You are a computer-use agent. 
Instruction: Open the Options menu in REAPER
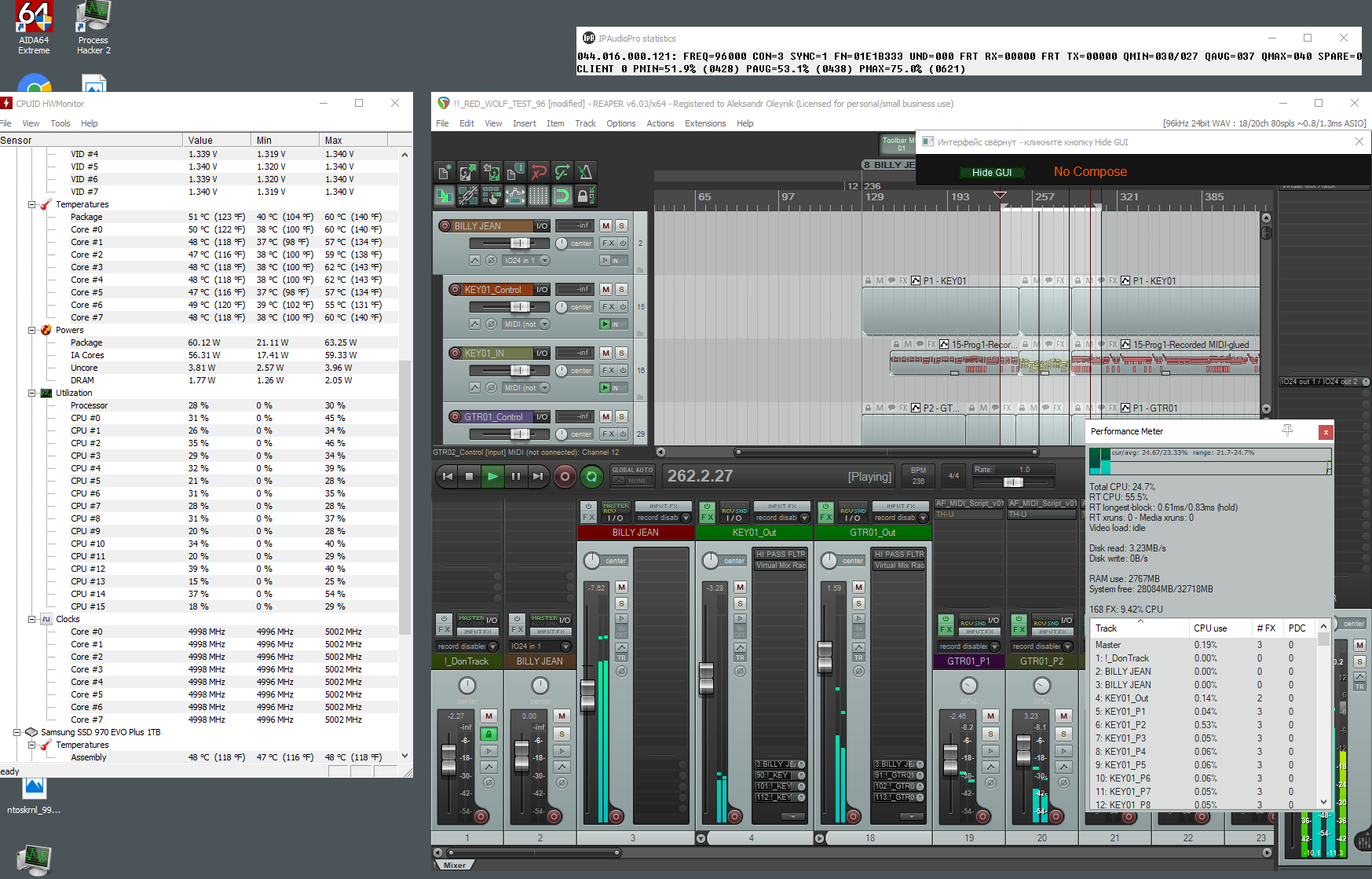pyautogui.click(x=620, y=123)
